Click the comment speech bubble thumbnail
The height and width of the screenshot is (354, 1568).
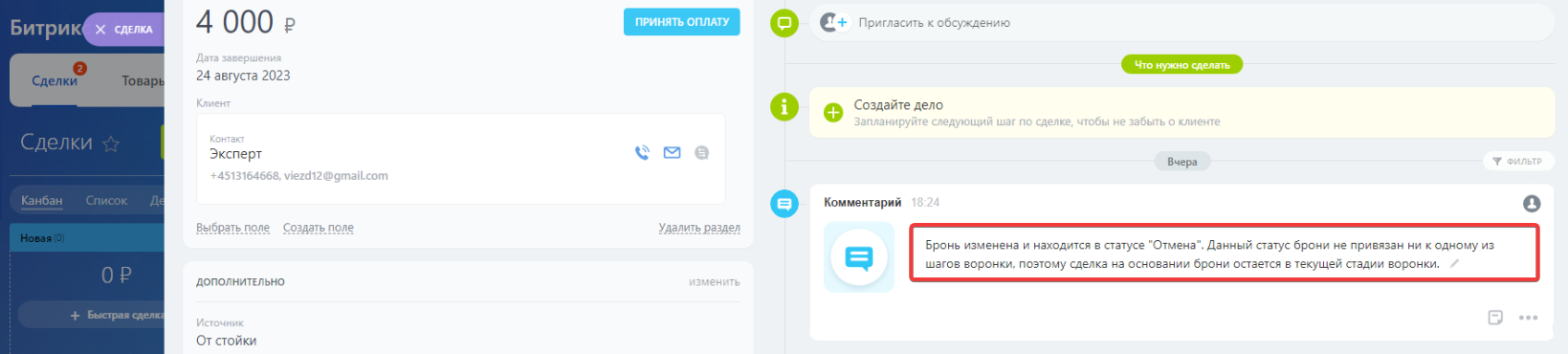point(859,257)
